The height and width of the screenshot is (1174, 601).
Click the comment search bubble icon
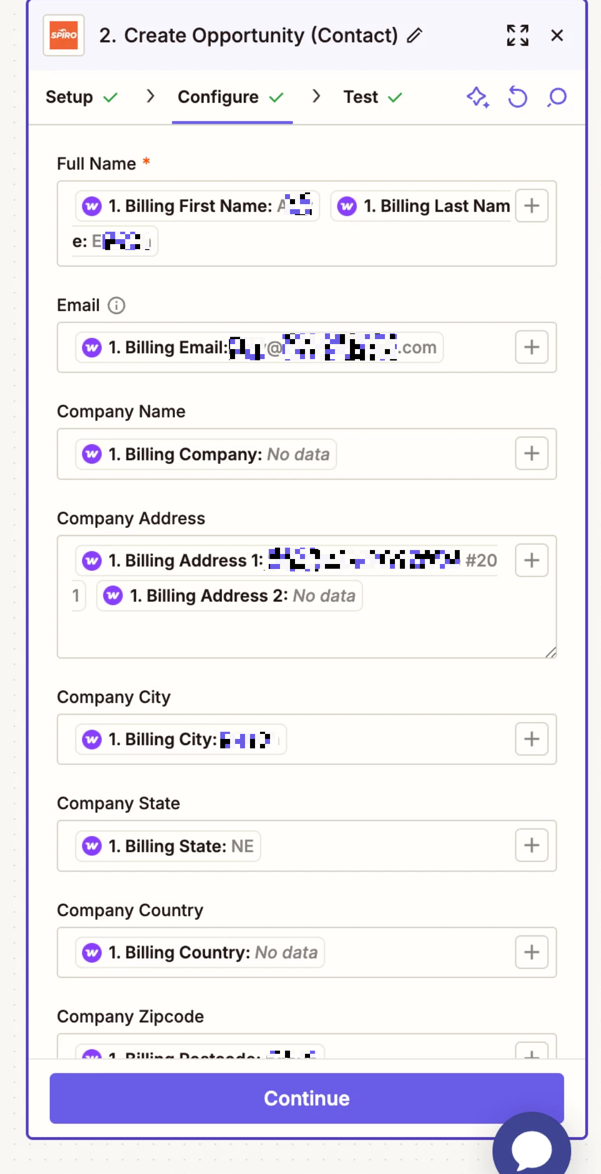pos(557,97)
